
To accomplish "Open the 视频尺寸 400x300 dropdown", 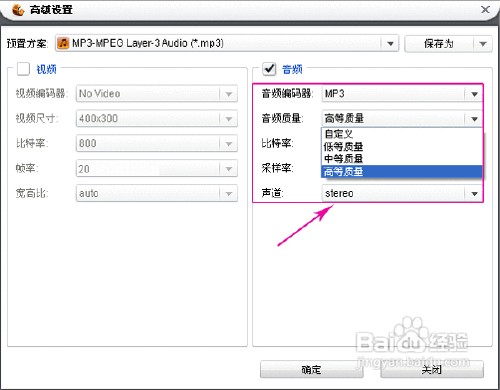I will [x=157, y=119].
